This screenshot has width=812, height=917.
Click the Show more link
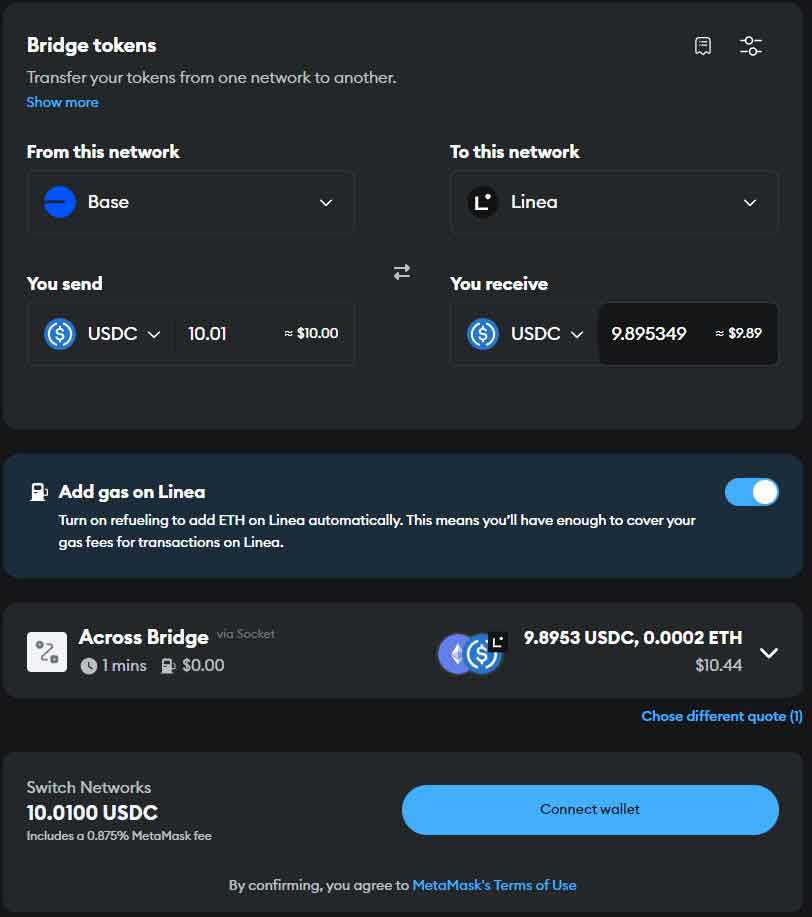point(62,102)
